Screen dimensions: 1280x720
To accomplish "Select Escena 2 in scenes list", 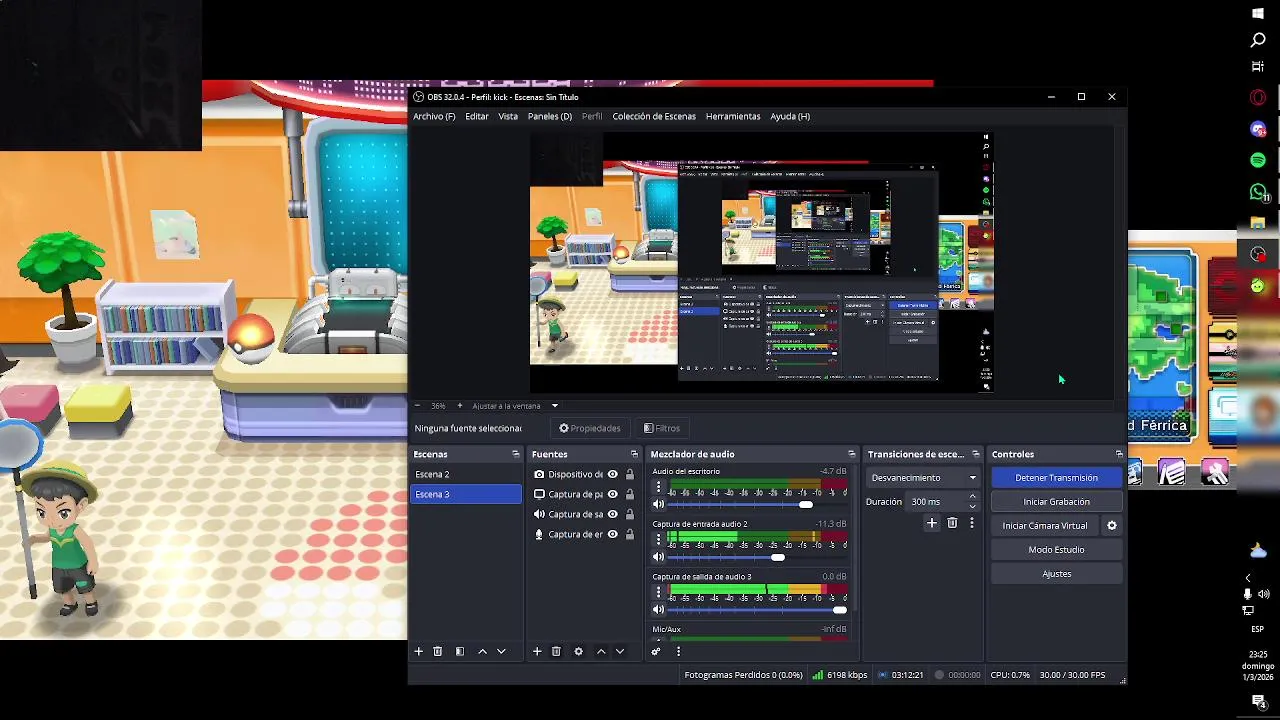I will [466, 474].
